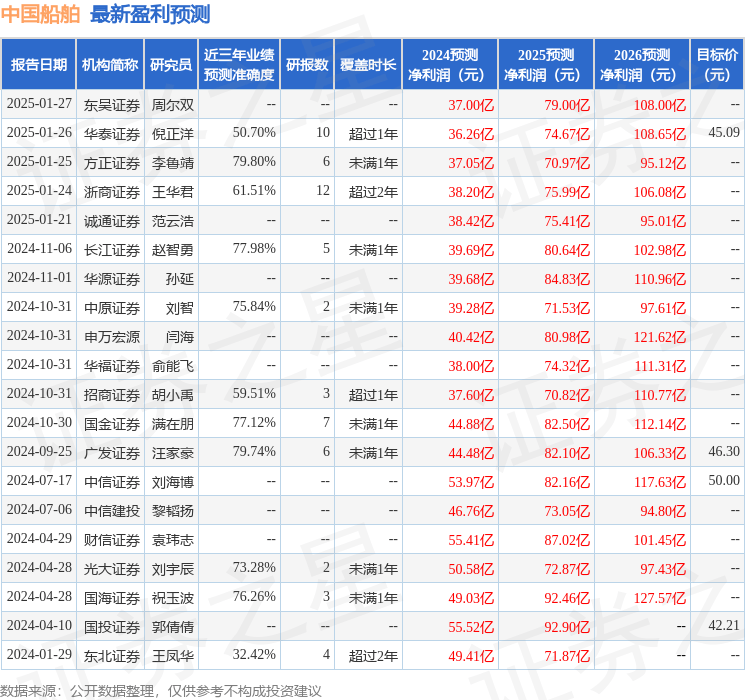
Task: Select the 华源证券 institution cell
Action: [x=112, y=279]
